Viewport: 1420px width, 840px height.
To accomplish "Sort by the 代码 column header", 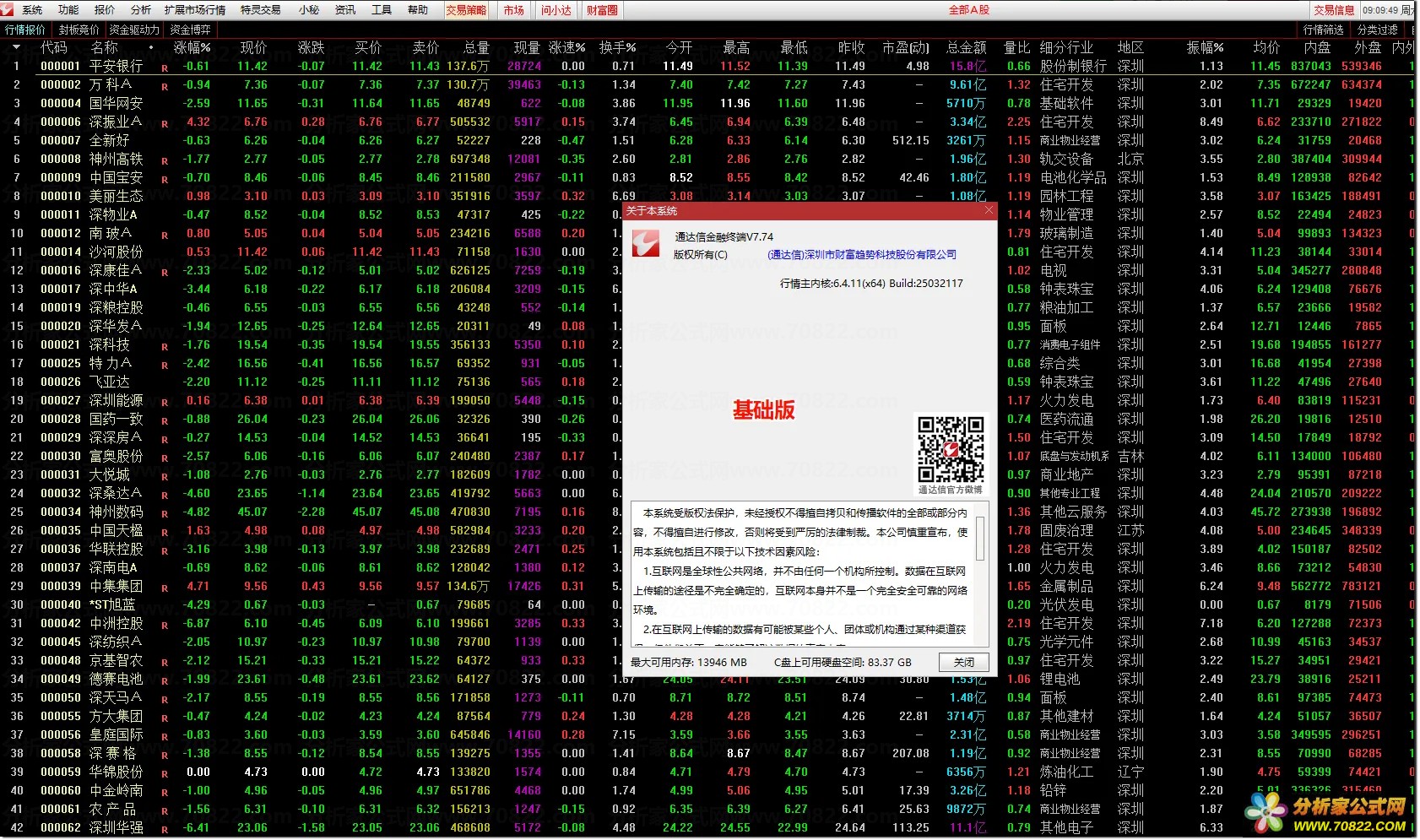I will (54, 47).
